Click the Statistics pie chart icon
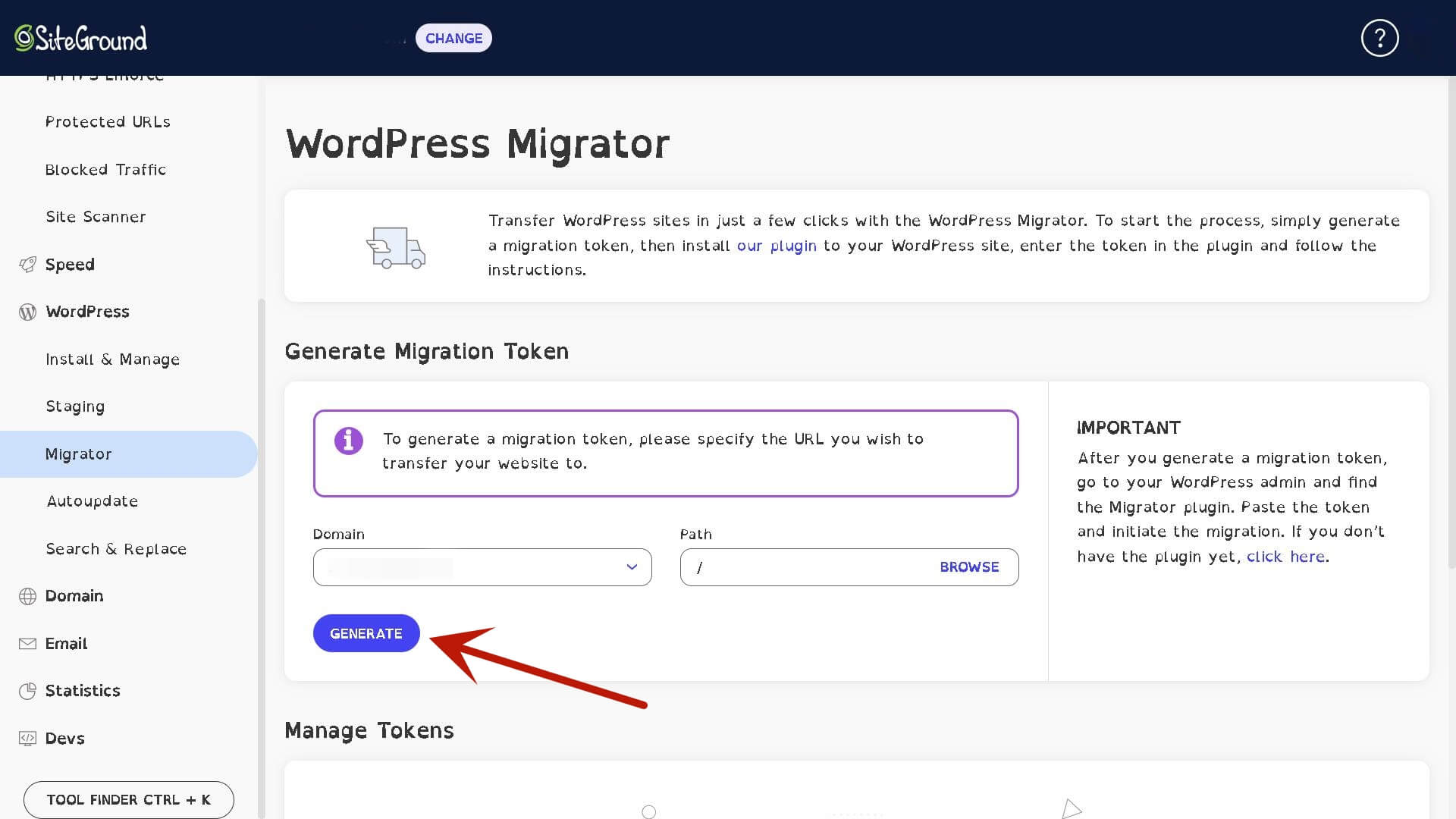The height and width of the screenshot is (819, 1456). (27, 691)
